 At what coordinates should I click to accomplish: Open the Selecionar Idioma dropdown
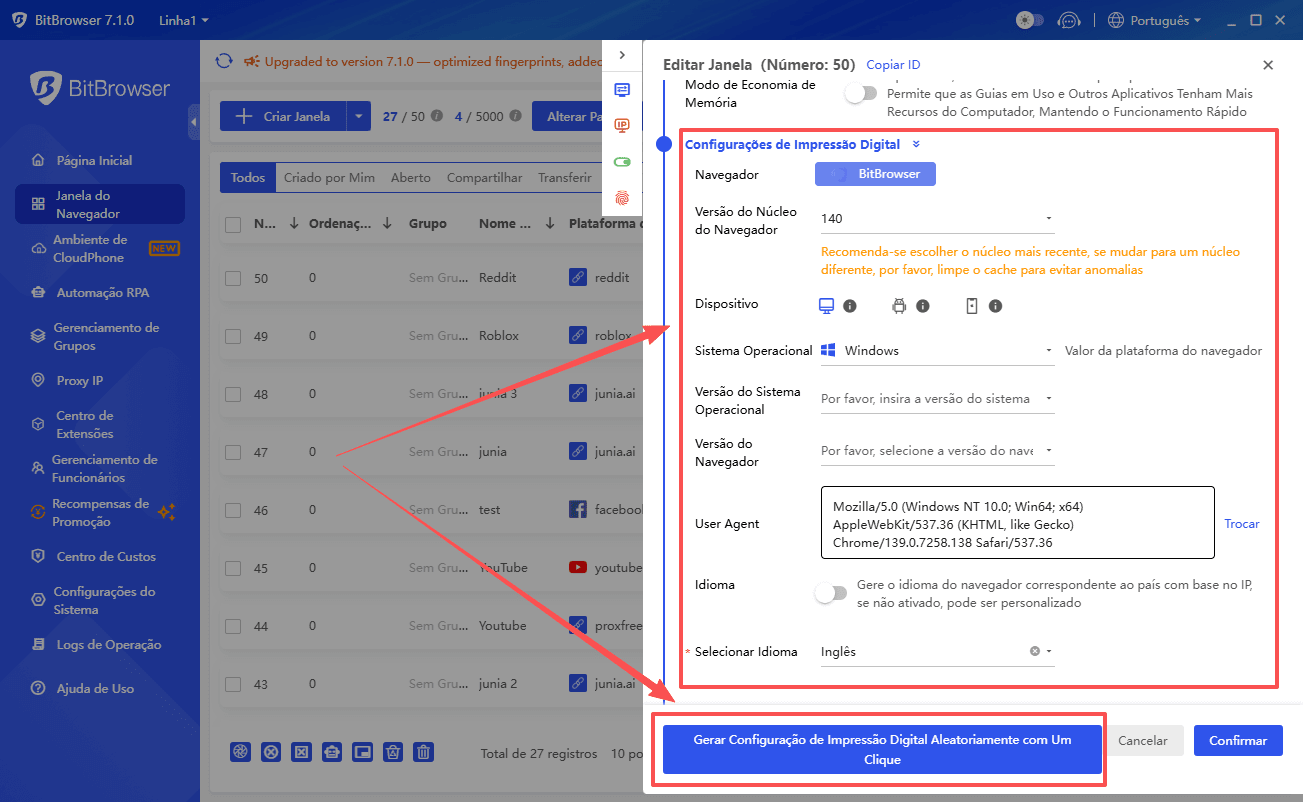click(936, 651)
